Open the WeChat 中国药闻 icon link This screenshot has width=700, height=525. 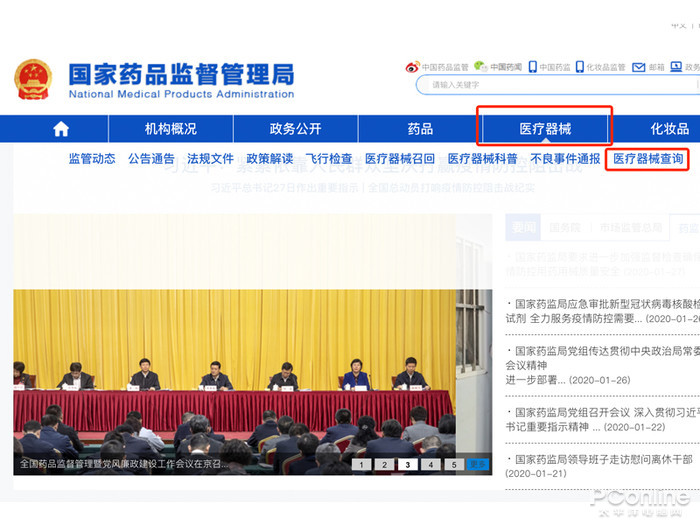click(x=498, y=67)
